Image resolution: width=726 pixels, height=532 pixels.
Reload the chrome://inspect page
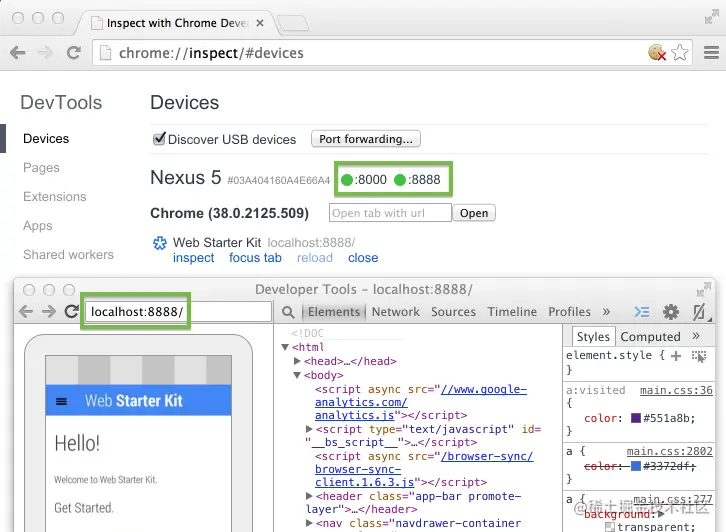[73, 53]
